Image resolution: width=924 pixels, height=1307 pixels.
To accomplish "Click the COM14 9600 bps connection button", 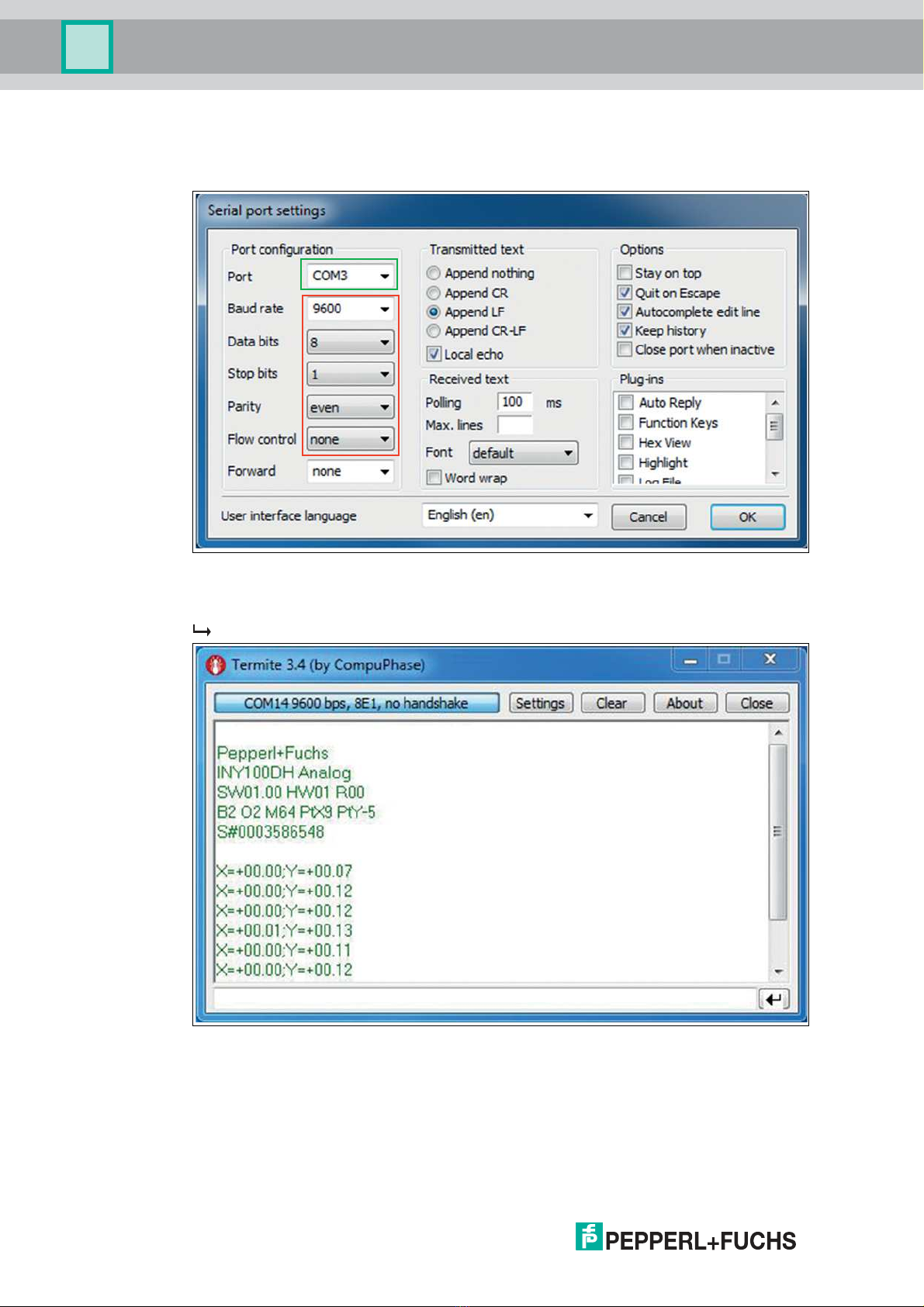I will click(357, 704).
